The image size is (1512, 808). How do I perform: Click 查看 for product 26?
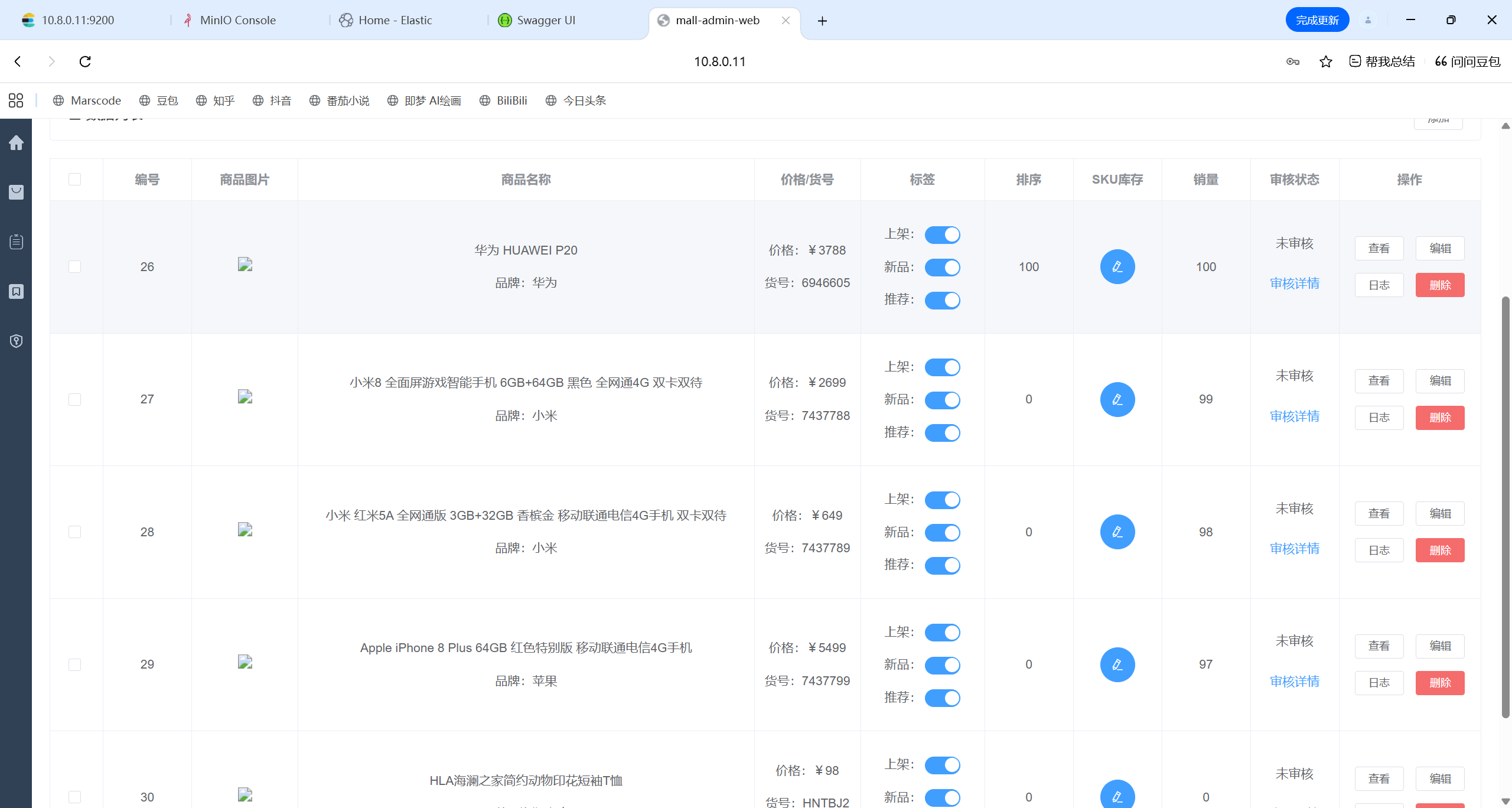(1379, 249)
